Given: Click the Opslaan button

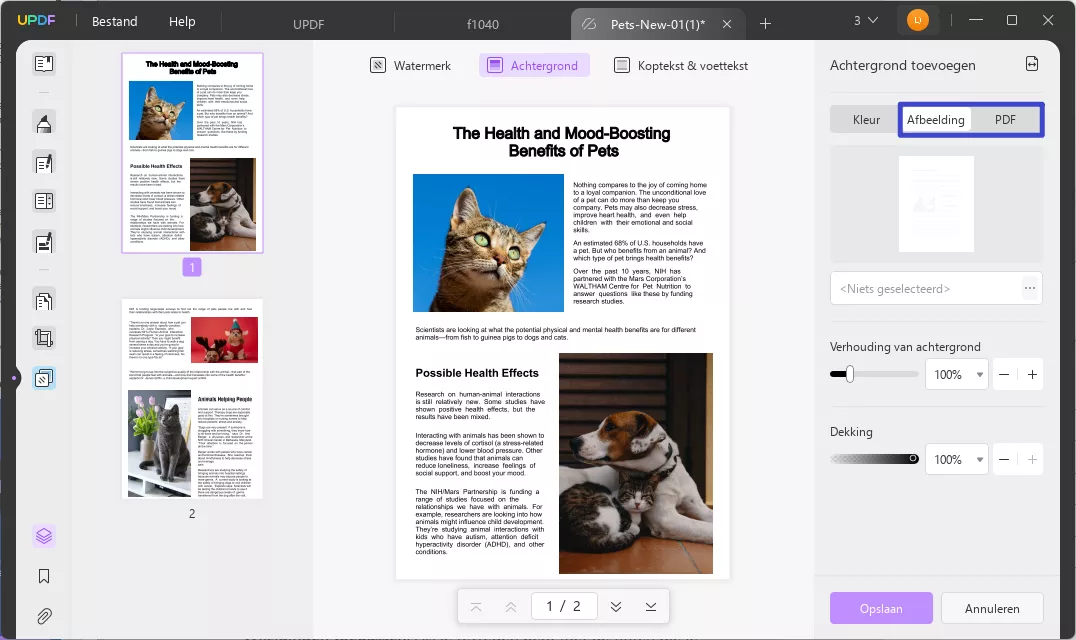Looking at the screenshot, I should [881, 608].
